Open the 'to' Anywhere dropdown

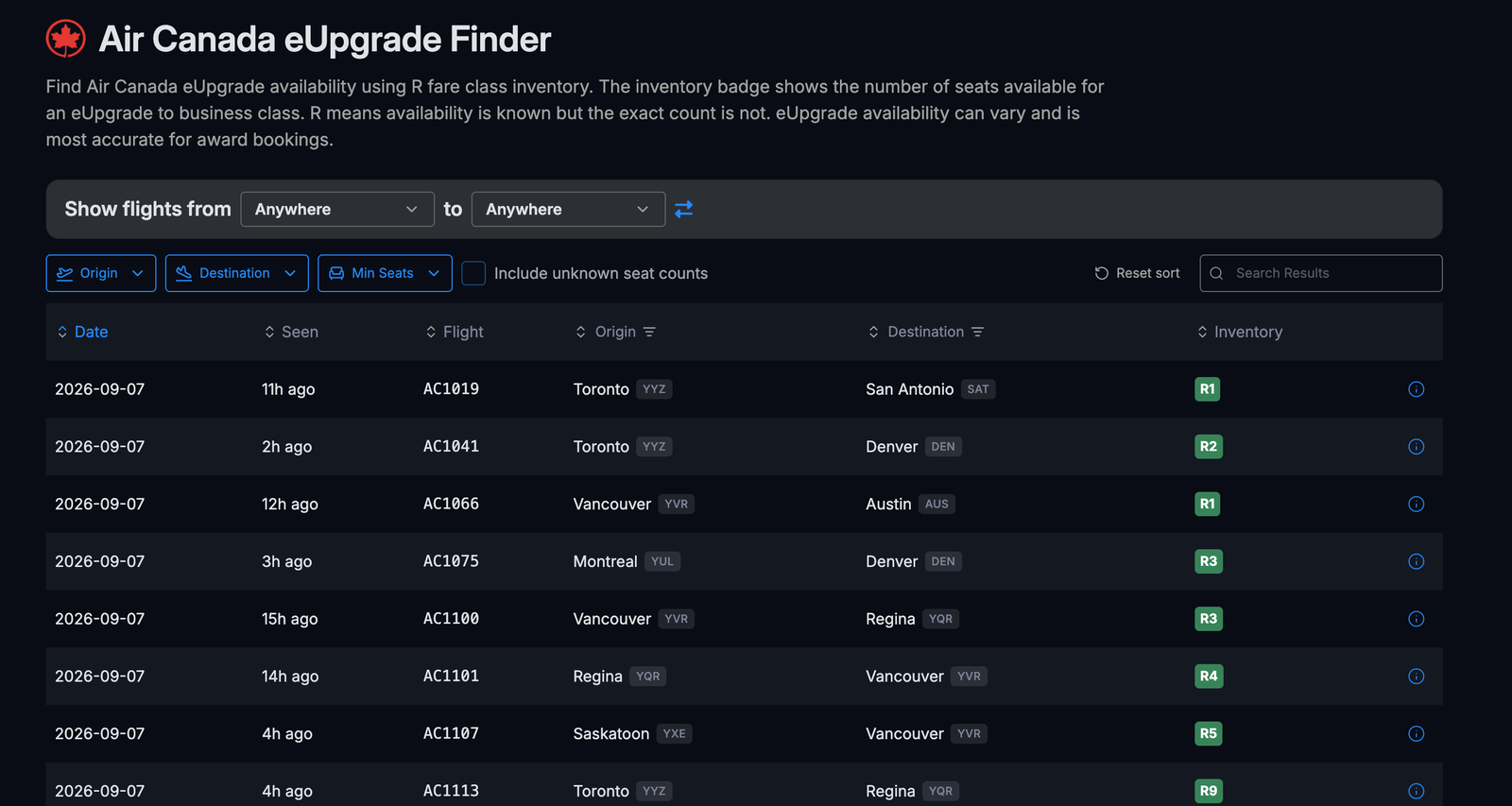click(x=568, y=209)
